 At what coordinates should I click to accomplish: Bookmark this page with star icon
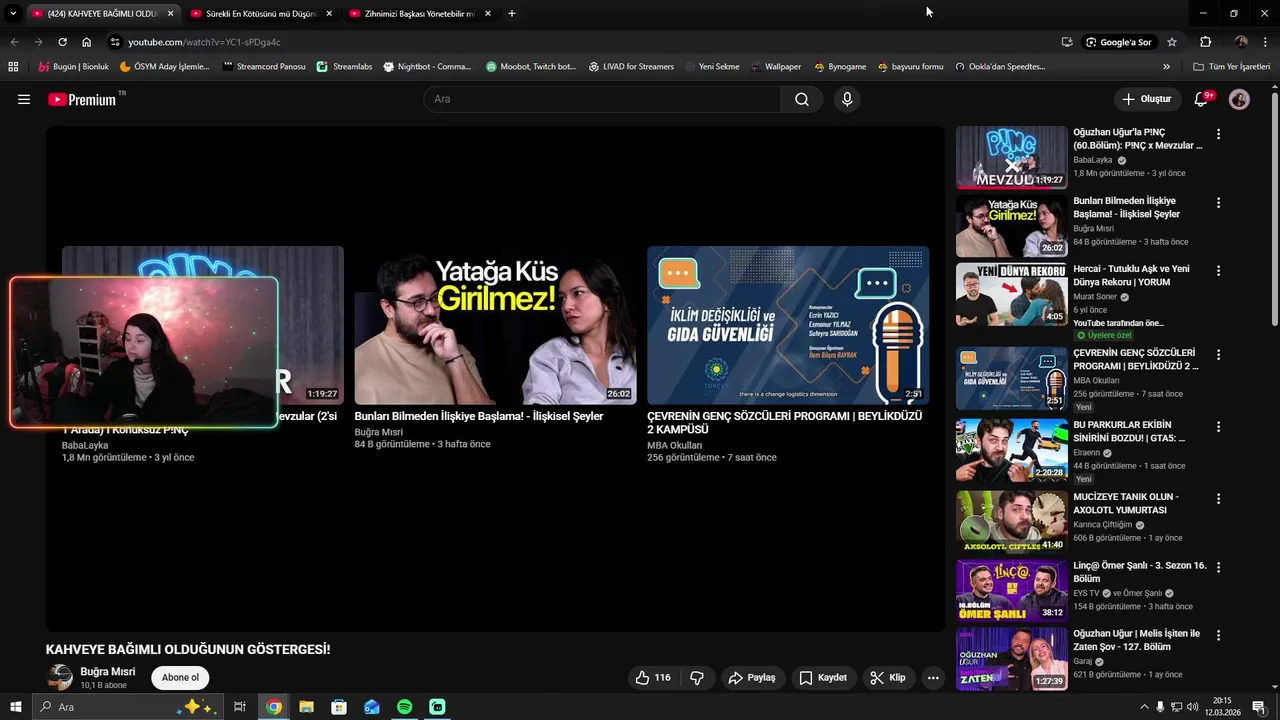point(1172,42)
